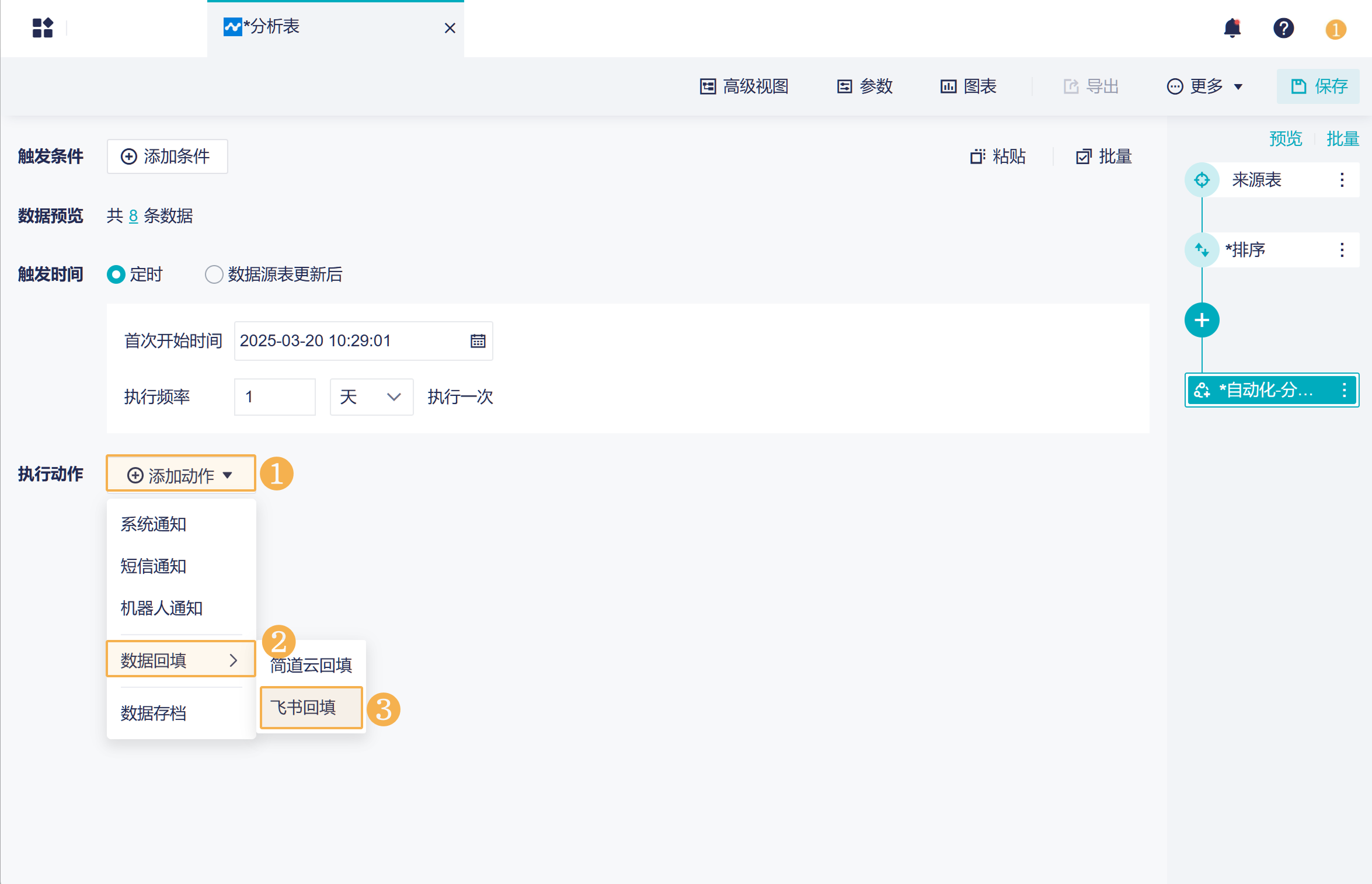Click the execution frequency number field
This screenshot has width=1372, height=884.
click(x=274, y=397)
